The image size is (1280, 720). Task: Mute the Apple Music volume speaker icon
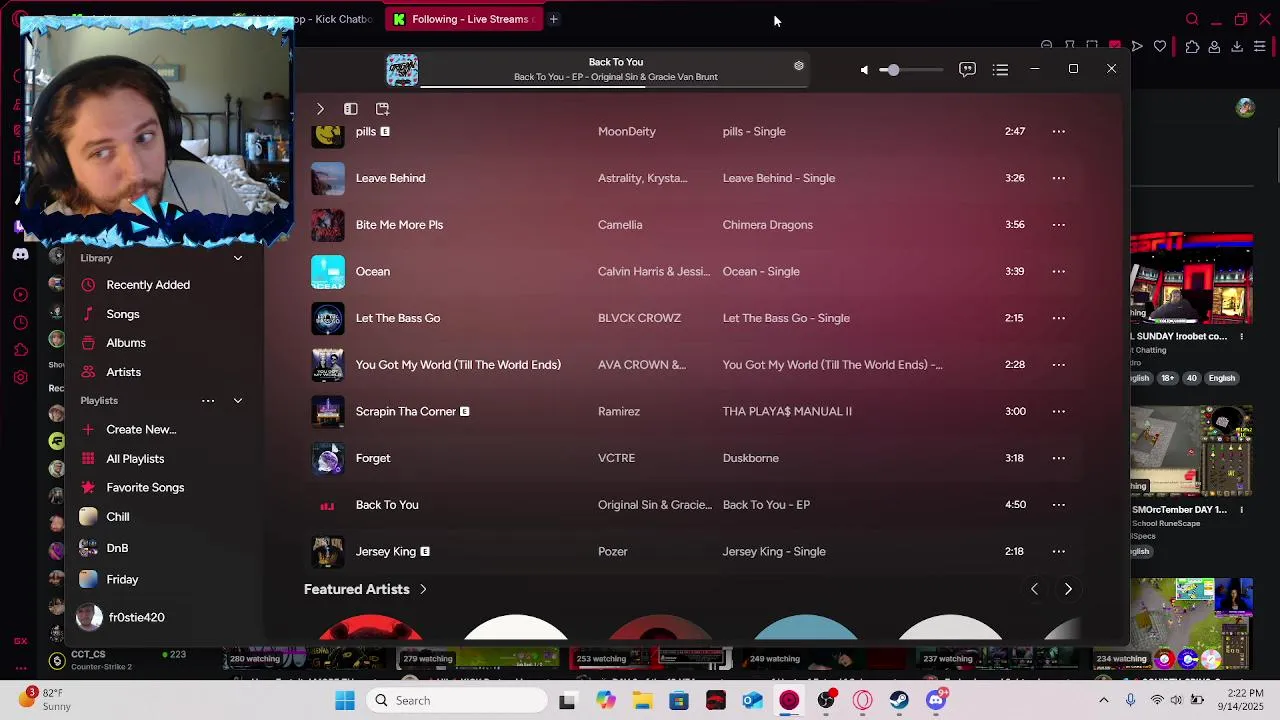[x=864, y=70]
